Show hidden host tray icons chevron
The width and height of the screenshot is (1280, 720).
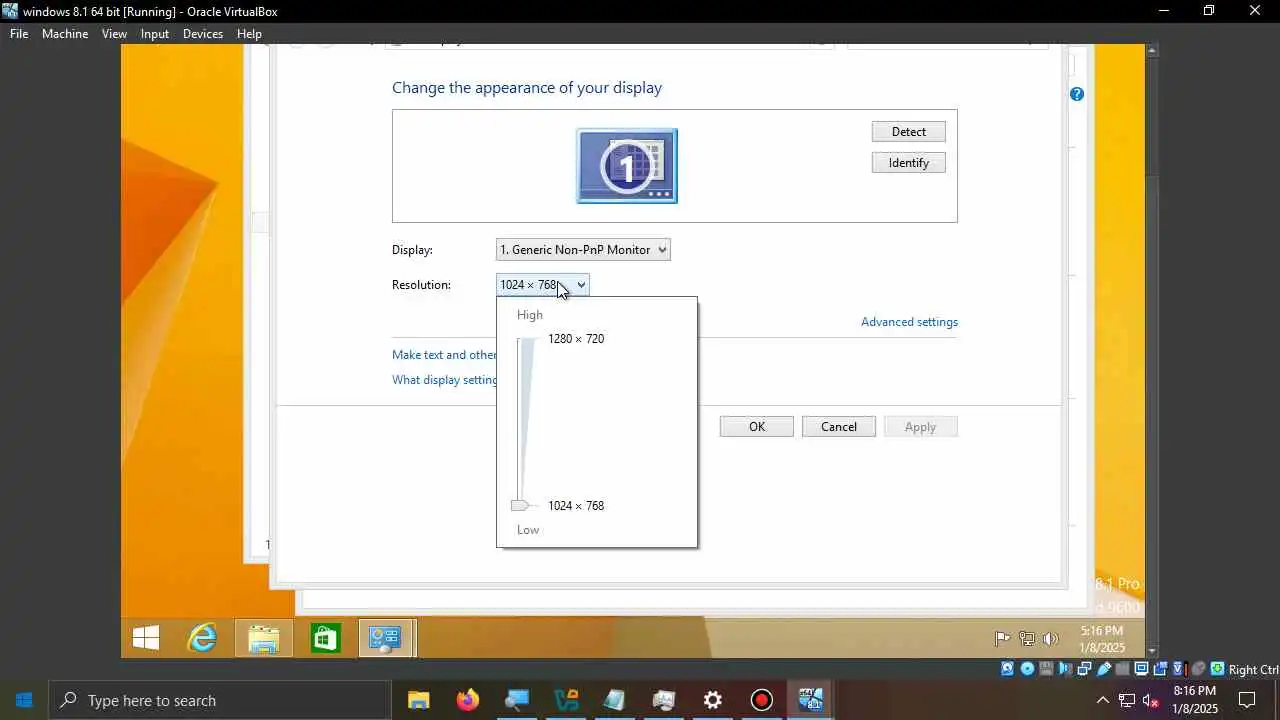[1103, 700]
